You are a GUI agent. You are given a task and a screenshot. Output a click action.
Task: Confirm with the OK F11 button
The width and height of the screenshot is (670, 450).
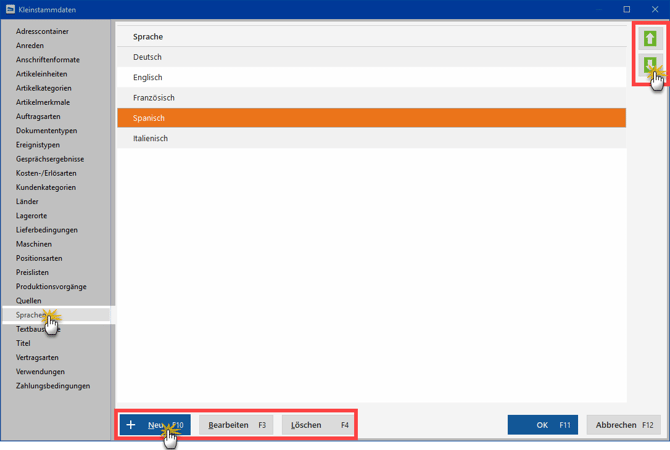pos(542,425)
